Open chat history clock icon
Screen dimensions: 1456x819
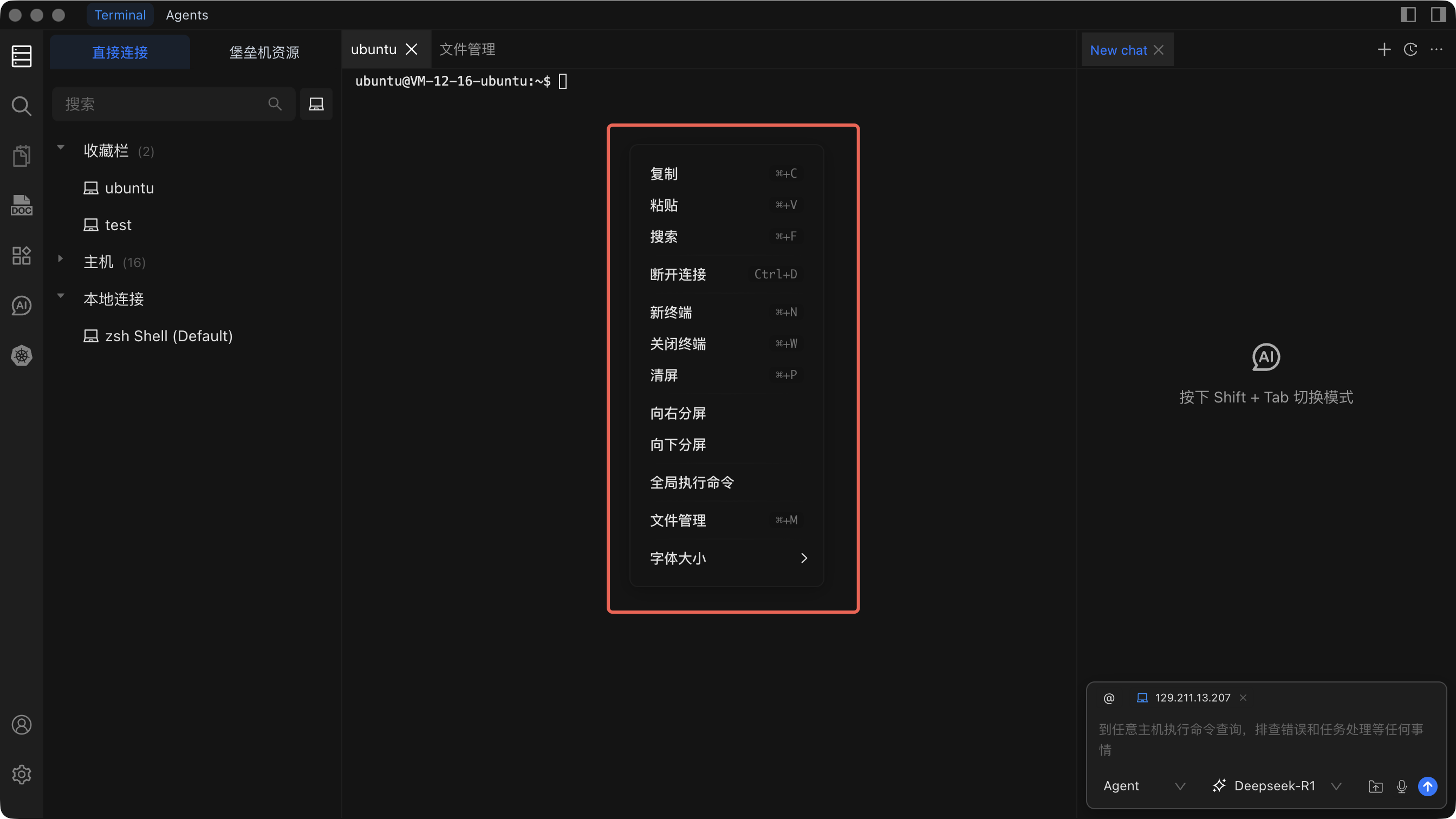click(1410, 50)
